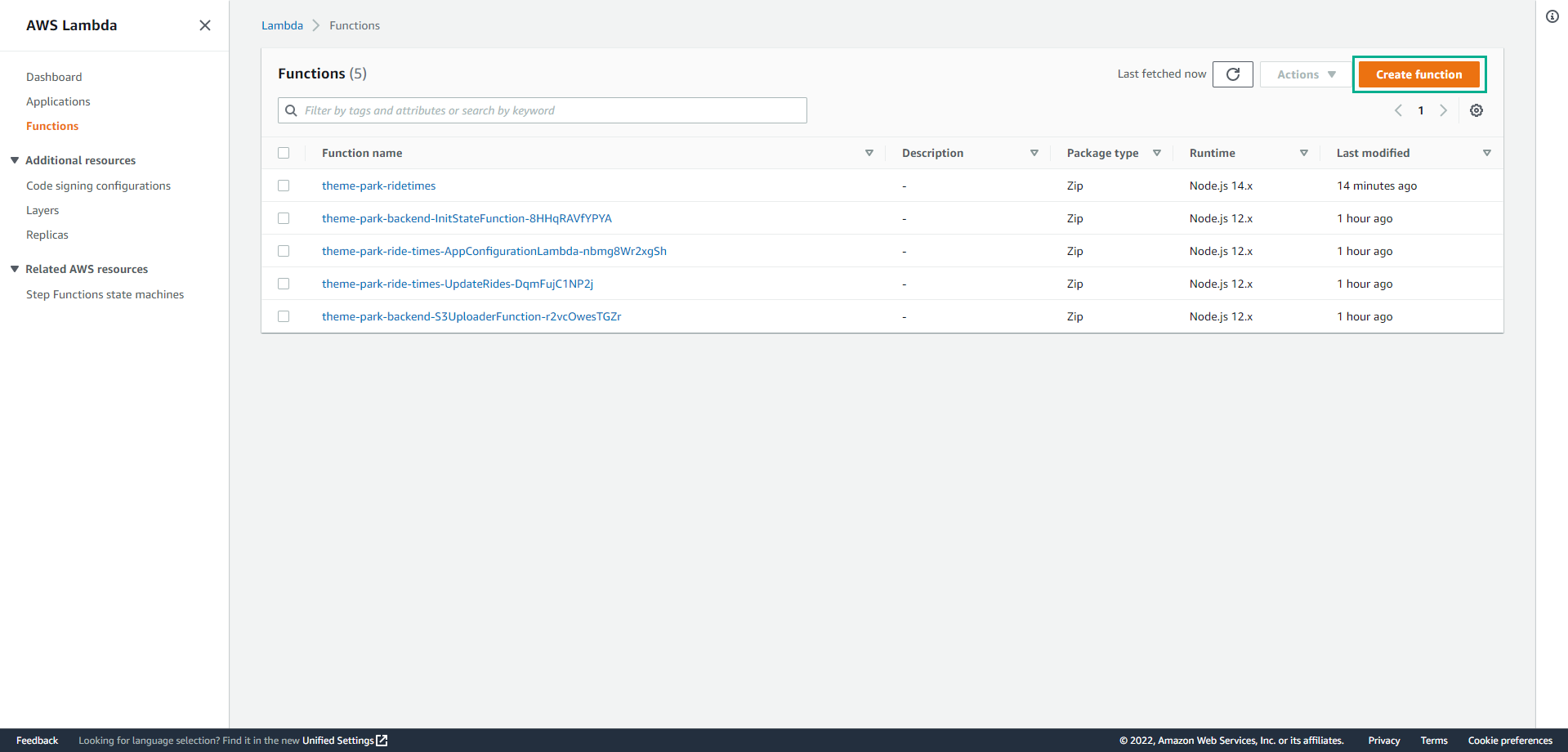Sort by Function name column arrow

(869, 153)
